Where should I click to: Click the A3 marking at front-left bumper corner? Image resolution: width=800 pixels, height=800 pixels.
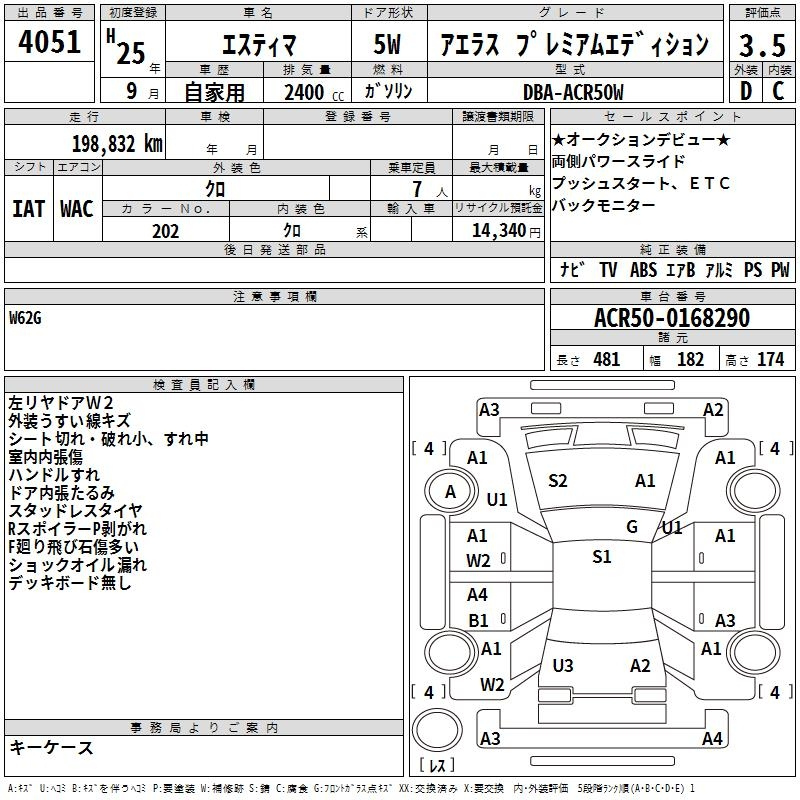pos(489,409)
